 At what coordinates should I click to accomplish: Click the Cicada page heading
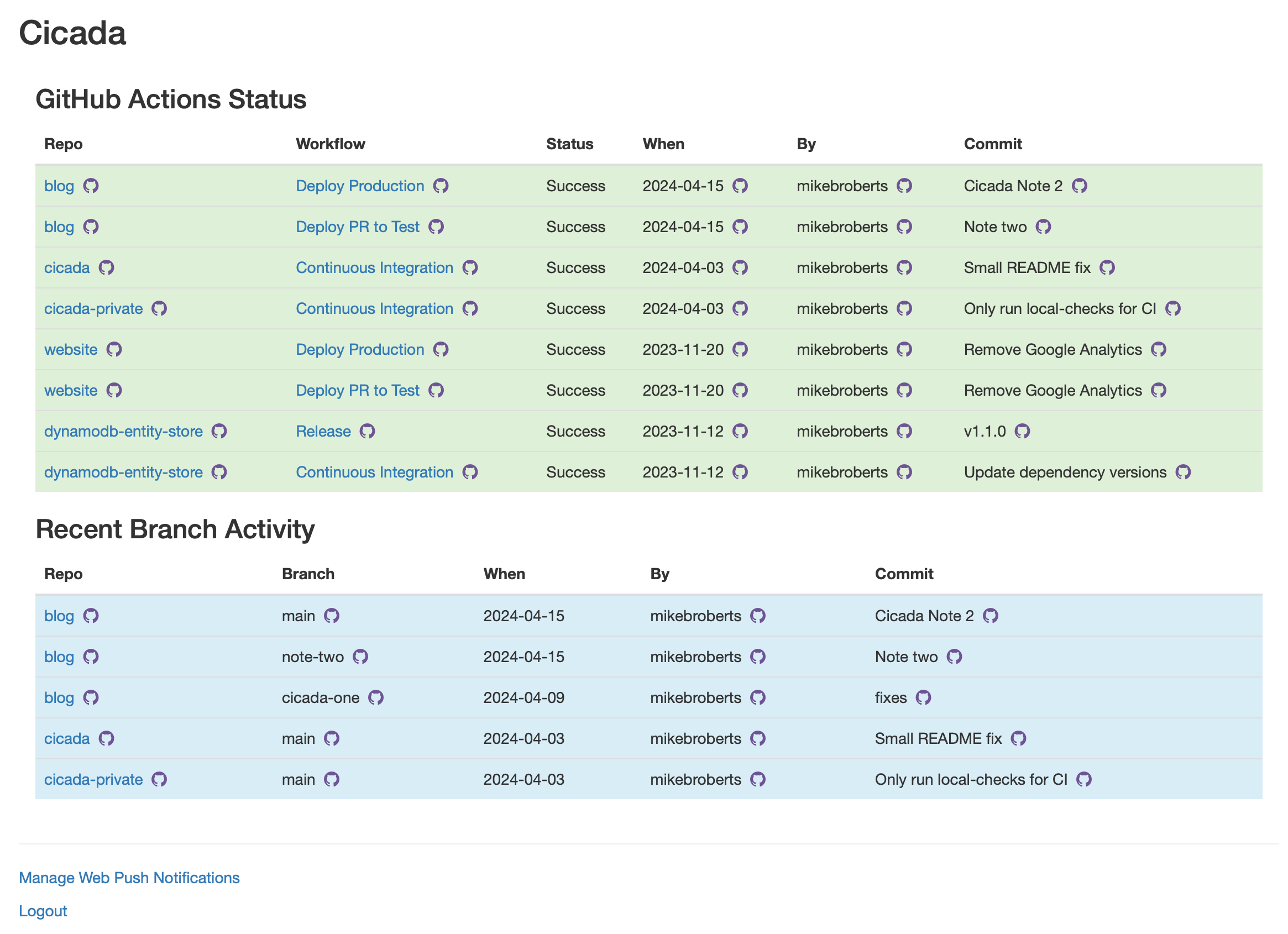(72, 33)
